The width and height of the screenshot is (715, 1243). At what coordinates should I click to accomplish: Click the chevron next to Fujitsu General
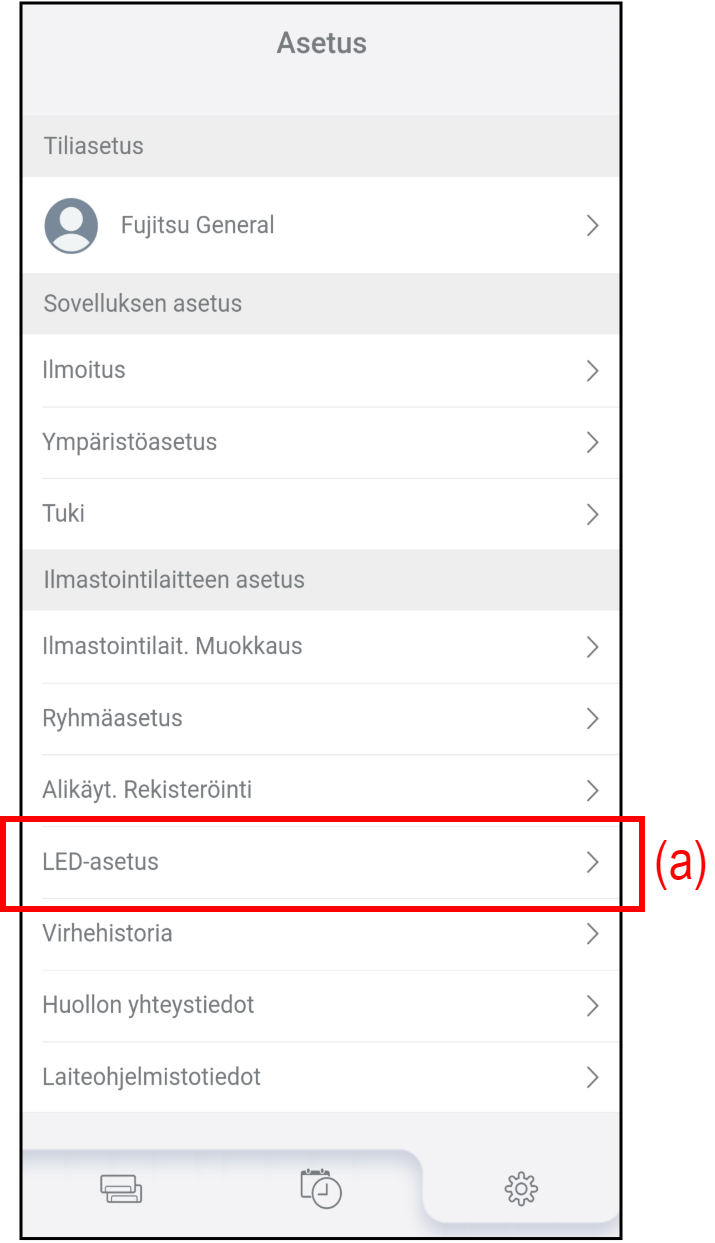tap(592, 226)
